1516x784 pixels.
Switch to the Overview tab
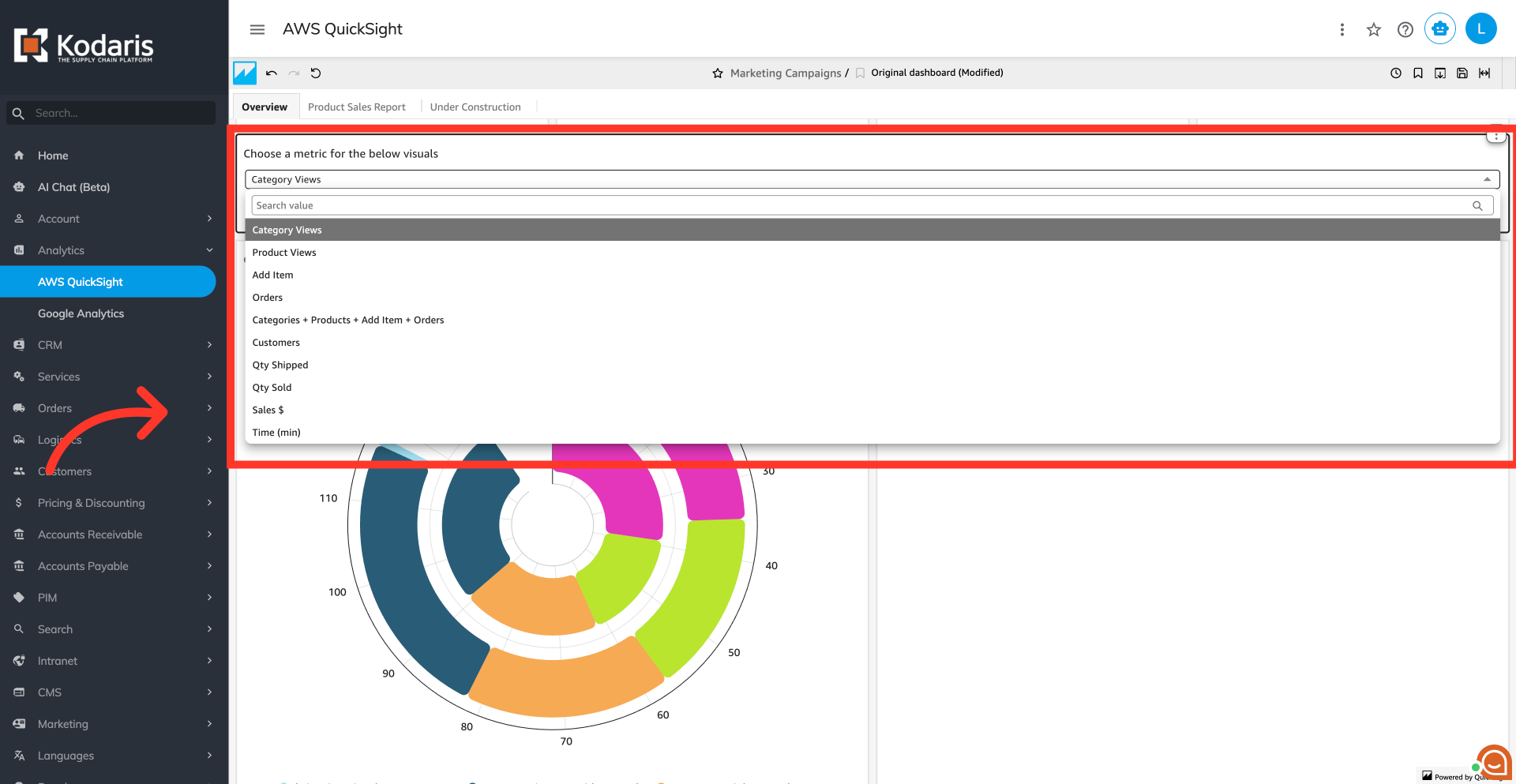click(265, 107)
